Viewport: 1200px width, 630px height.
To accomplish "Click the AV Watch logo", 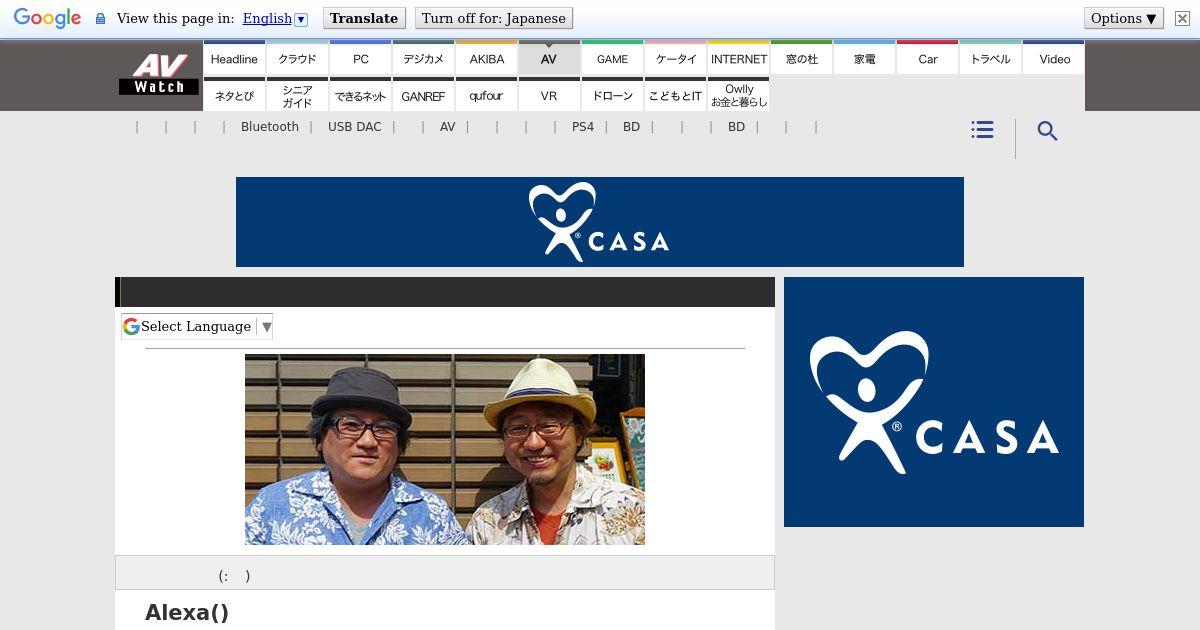I will point(159,75).
